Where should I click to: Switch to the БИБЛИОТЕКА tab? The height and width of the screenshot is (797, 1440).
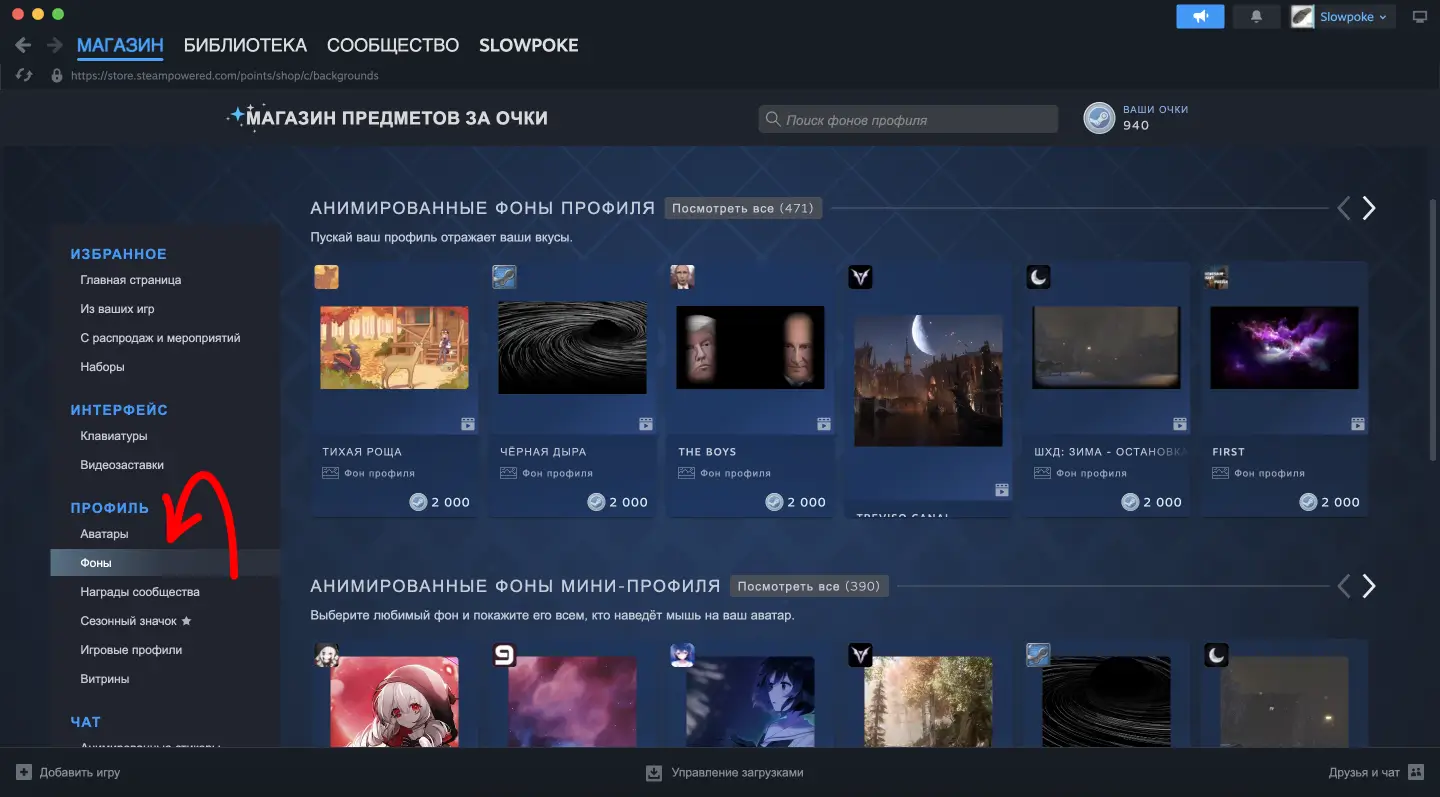(x=244, y=45)
